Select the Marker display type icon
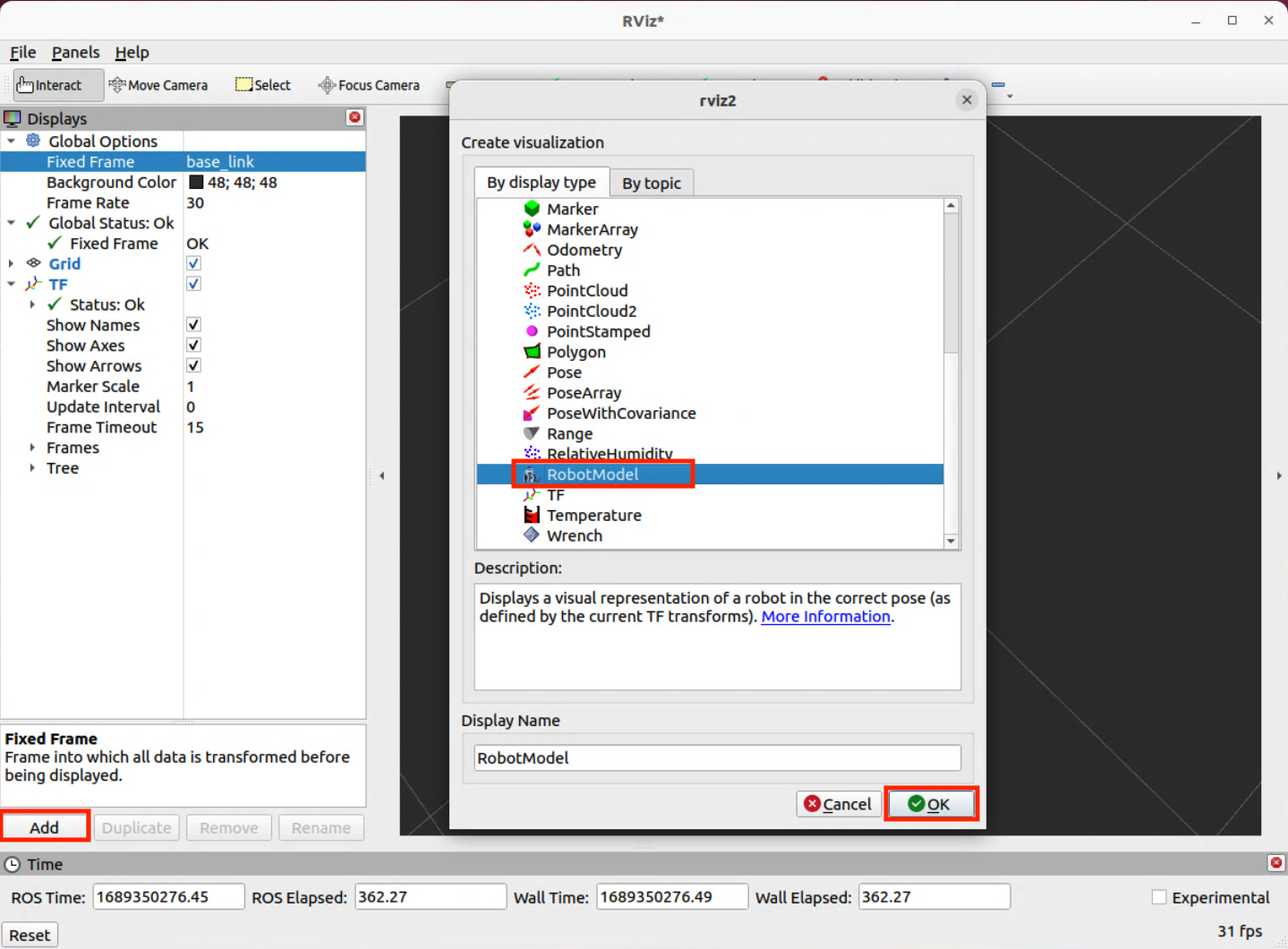This screenshot has height=949, width=1288. (532, 209)
